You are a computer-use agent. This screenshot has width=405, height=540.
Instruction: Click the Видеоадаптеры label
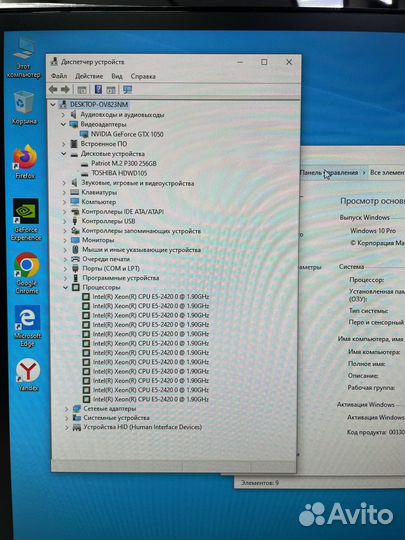tap(103, 124)
